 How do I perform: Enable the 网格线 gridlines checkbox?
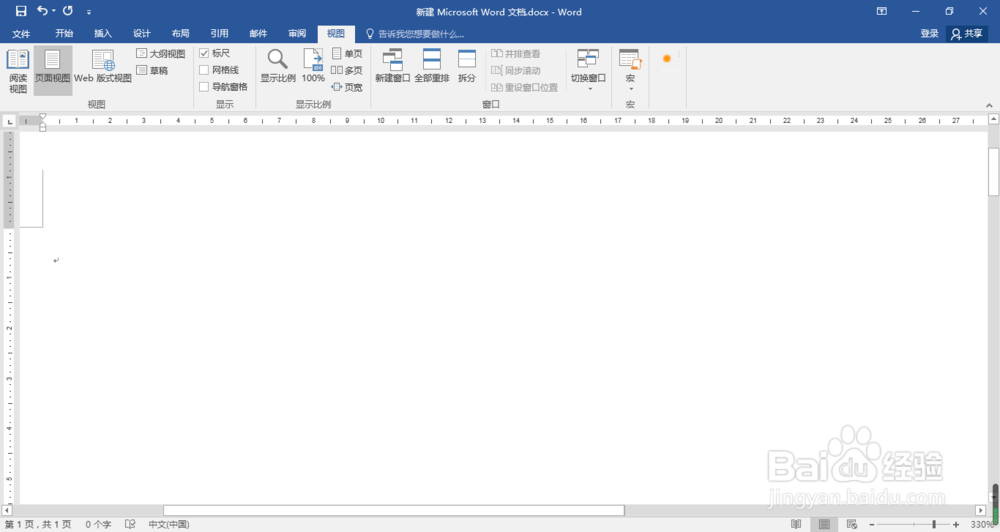click(204, 70)
